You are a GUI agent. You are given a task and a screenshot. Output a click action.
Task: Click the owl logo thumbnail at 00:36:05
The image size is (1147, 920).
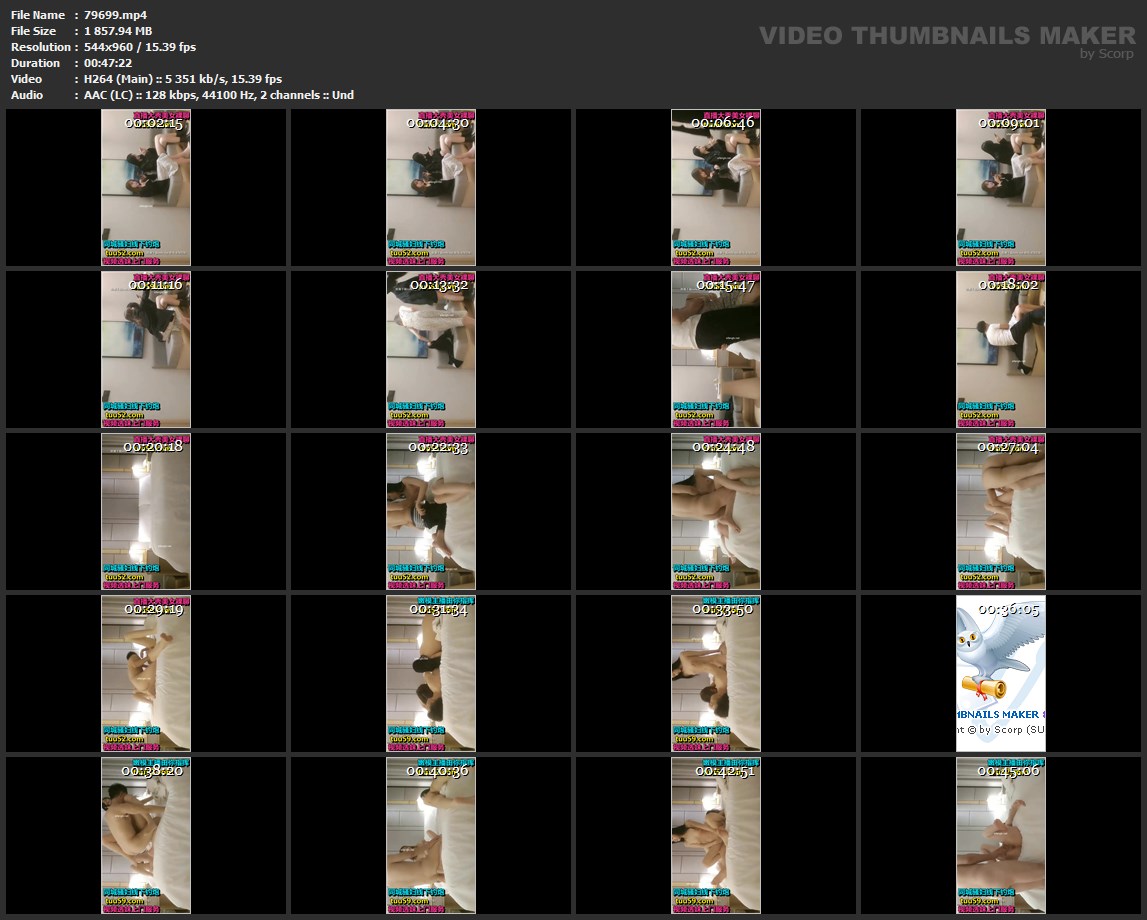point(1000,673)
